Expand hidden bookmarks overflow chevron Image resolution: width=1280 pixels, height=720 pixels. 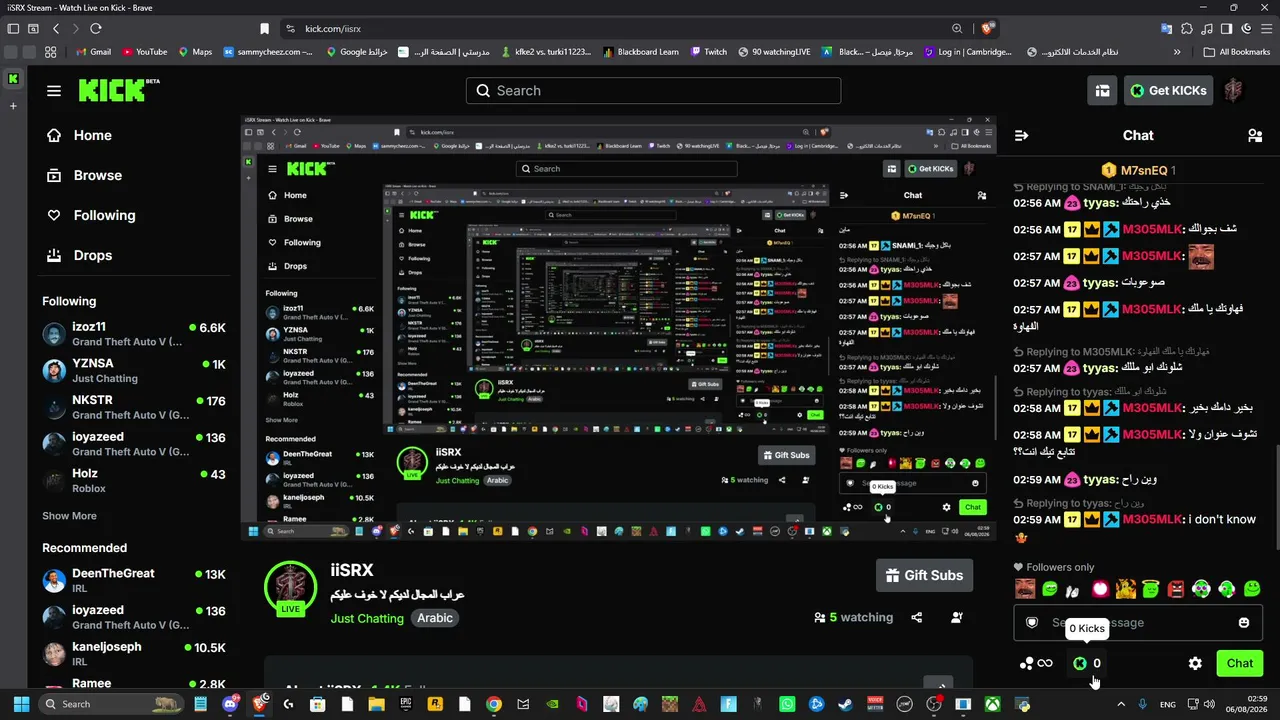1177,52
